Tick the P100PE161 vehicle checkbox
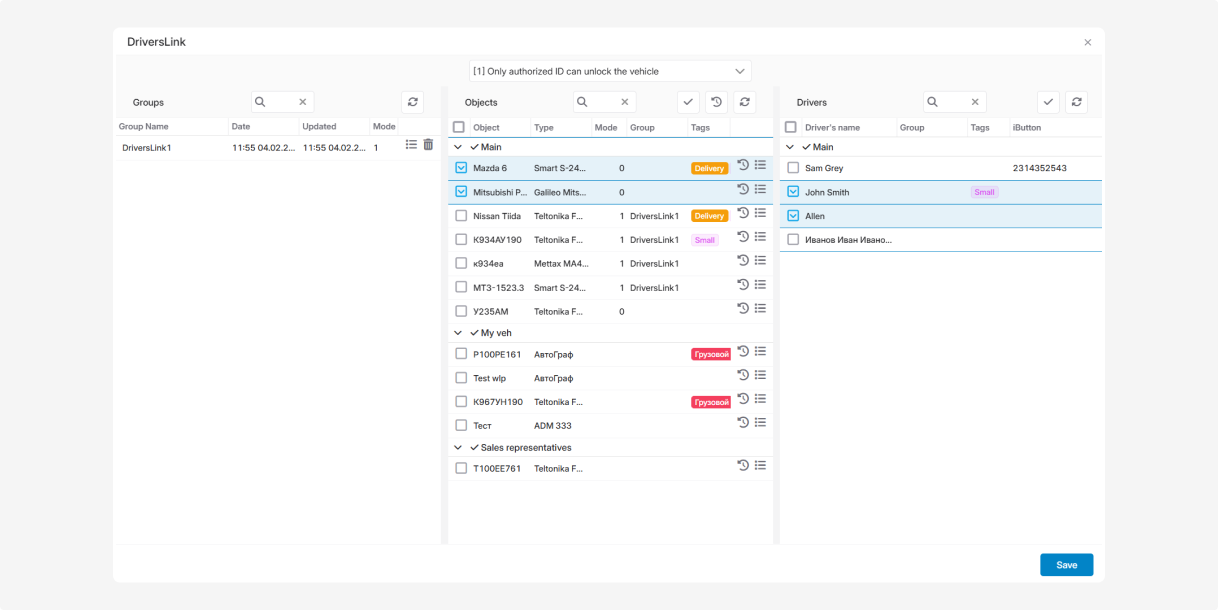The height and width of the screenshot is (610, 1218). coord(461,354)
